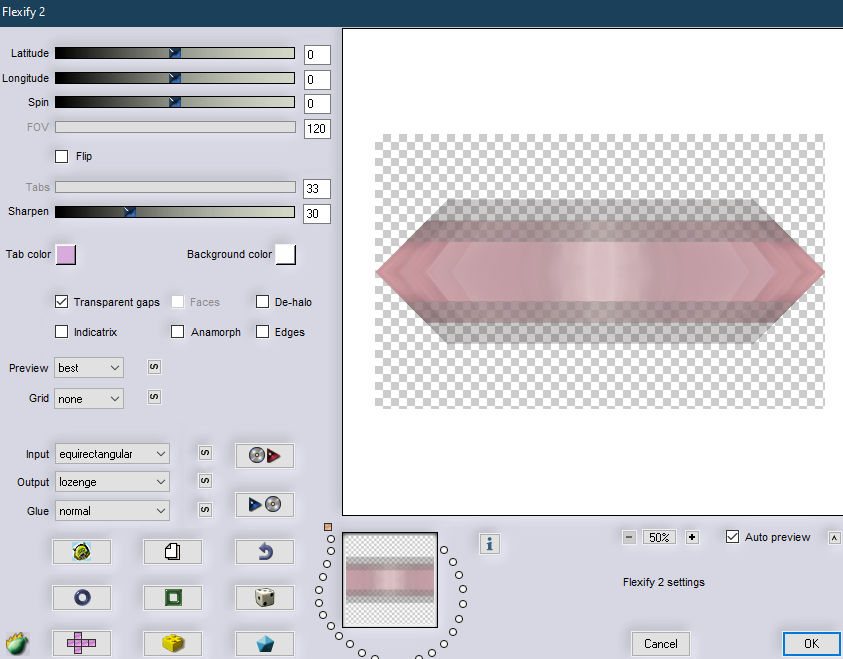Click the yellow brick icon button

173,643
